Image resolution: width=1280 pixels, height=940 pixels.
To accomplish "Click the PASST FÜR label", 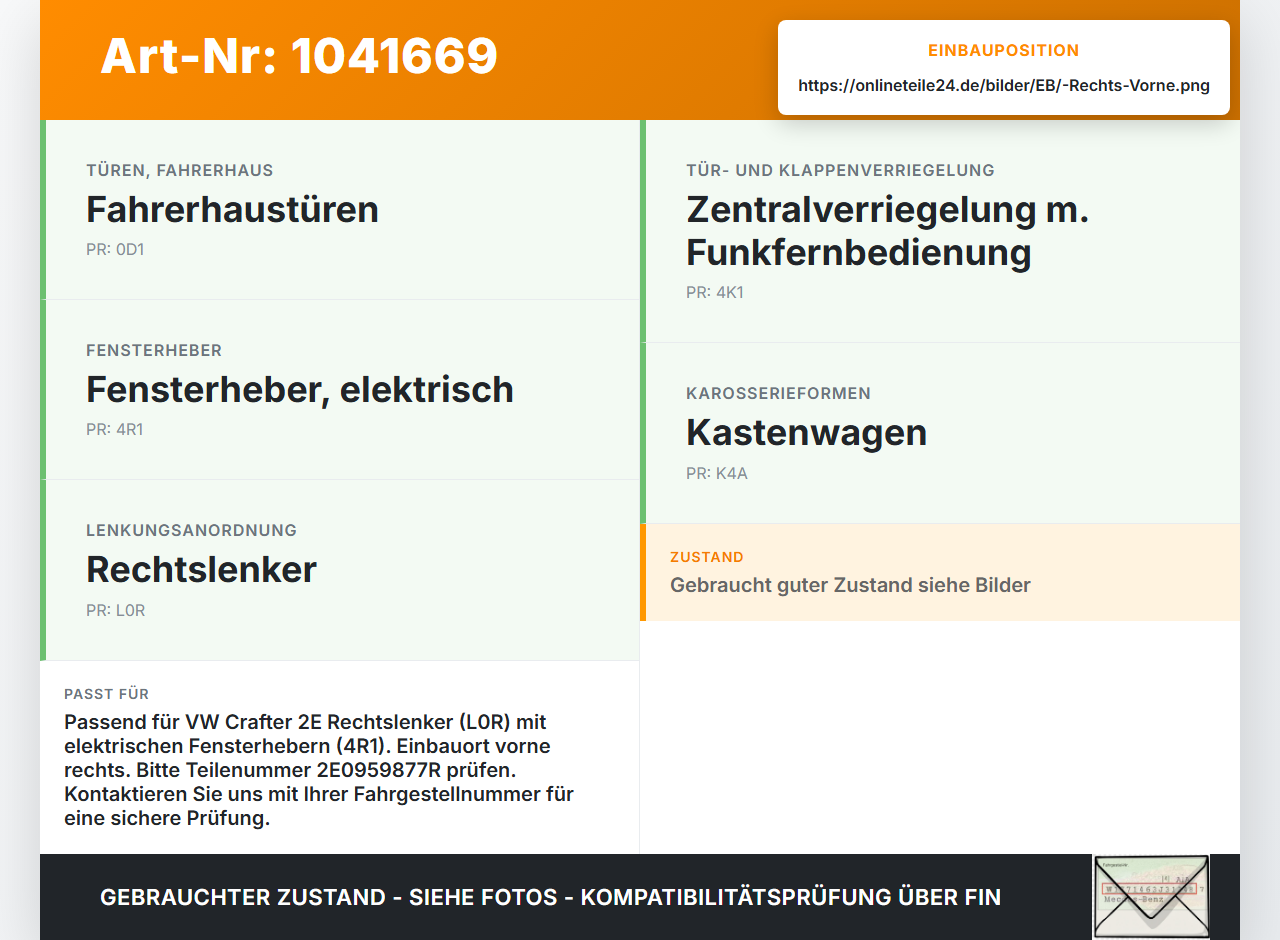I will [107, 694].
